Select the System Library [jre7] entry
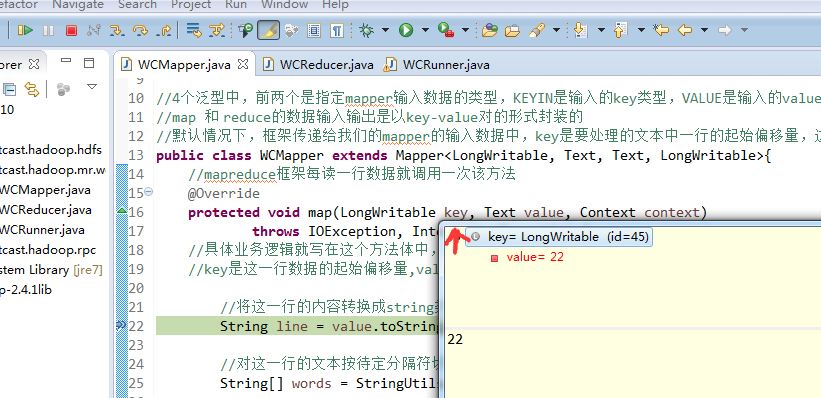Image resolution: width=821 pixels, height=398 pixels. 51,270
